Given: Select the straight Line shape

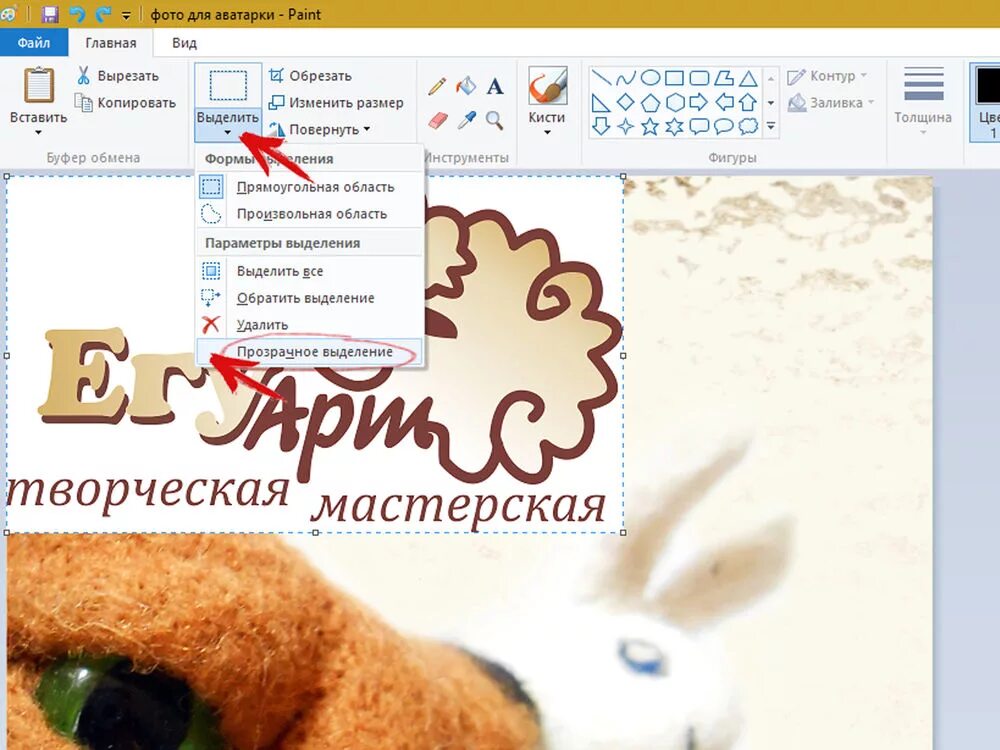Looking at the screenshot, I should click(601, 78).
